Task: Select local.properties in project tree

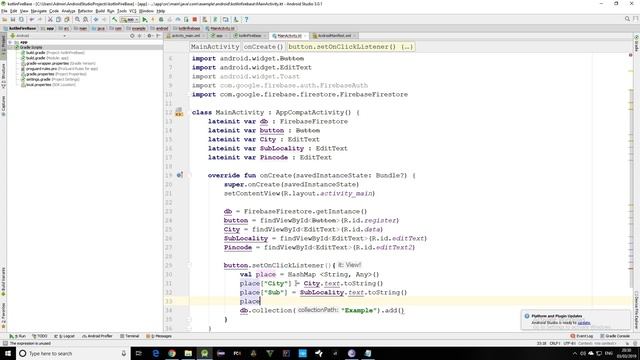Action: point(48,84)
